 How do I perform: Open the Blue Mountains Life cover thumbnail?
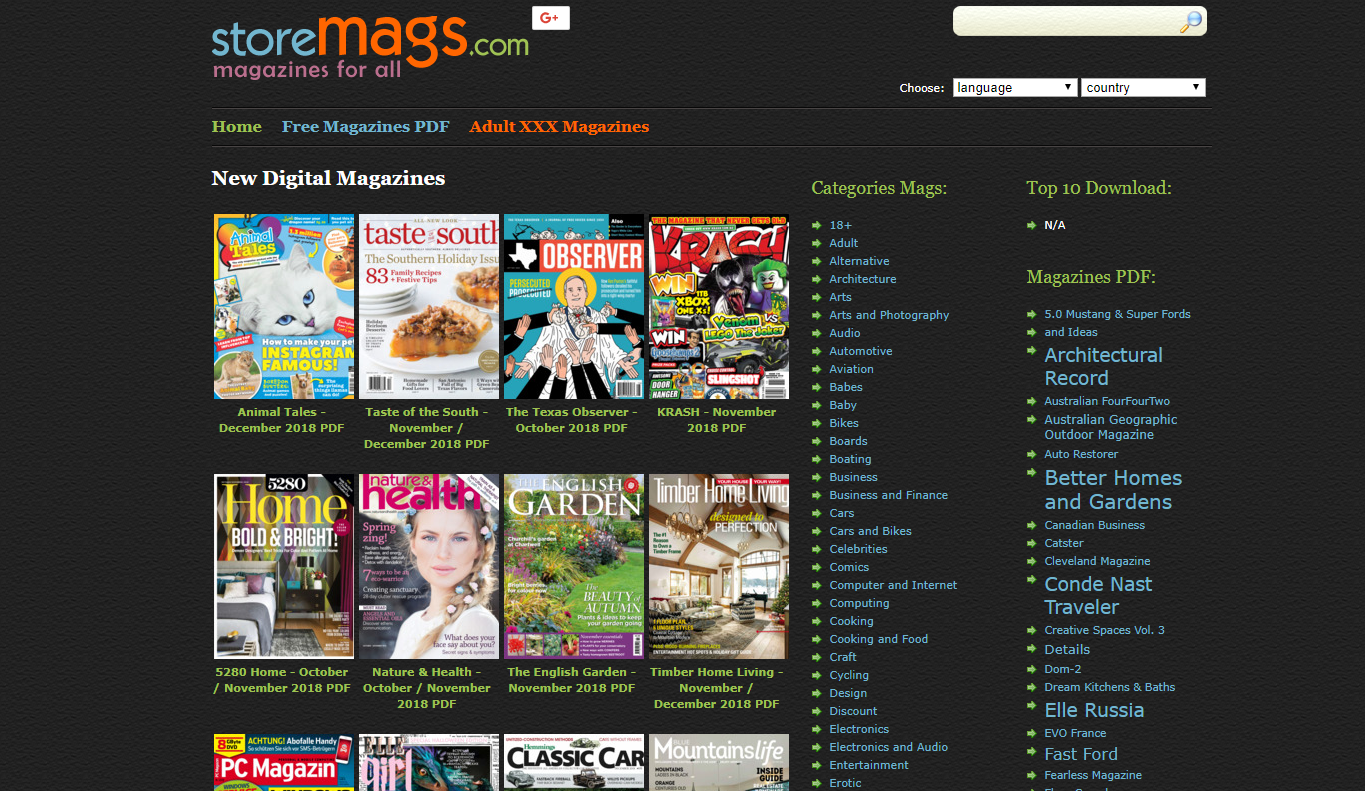[x=719, y=763]
